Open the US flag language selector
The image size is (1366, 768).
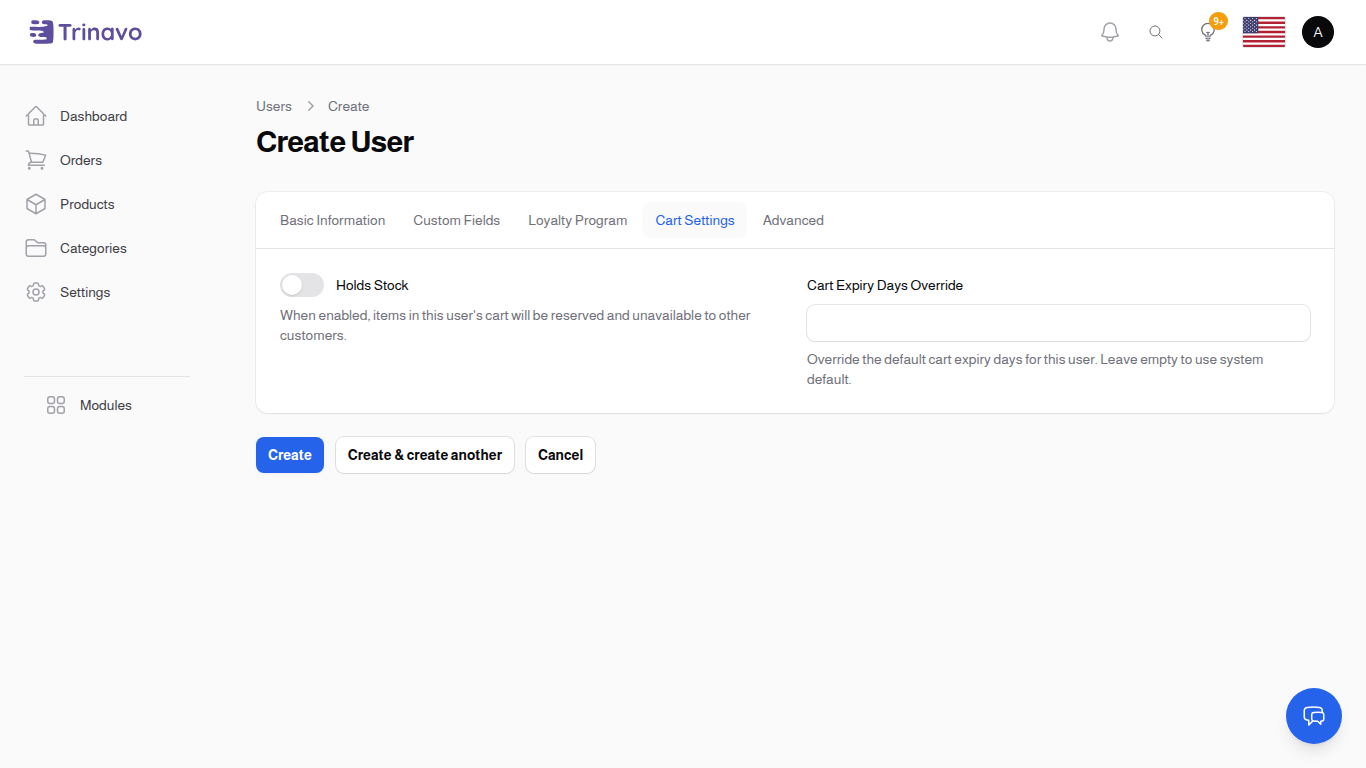tap(1263, 32)
